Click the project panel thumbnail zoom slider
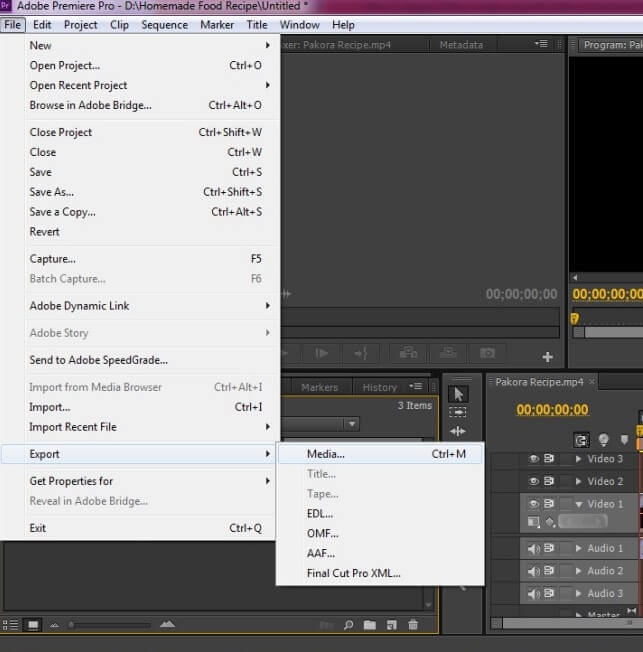 click(x=110, y=625)
